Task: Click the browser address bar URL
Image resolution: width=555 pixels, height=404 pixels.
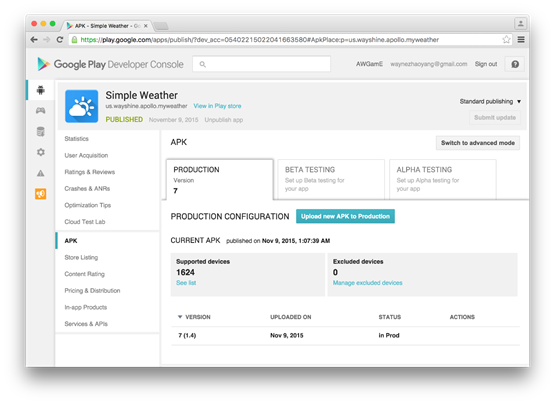Action: pyautogui.click(x=259, y=40)
